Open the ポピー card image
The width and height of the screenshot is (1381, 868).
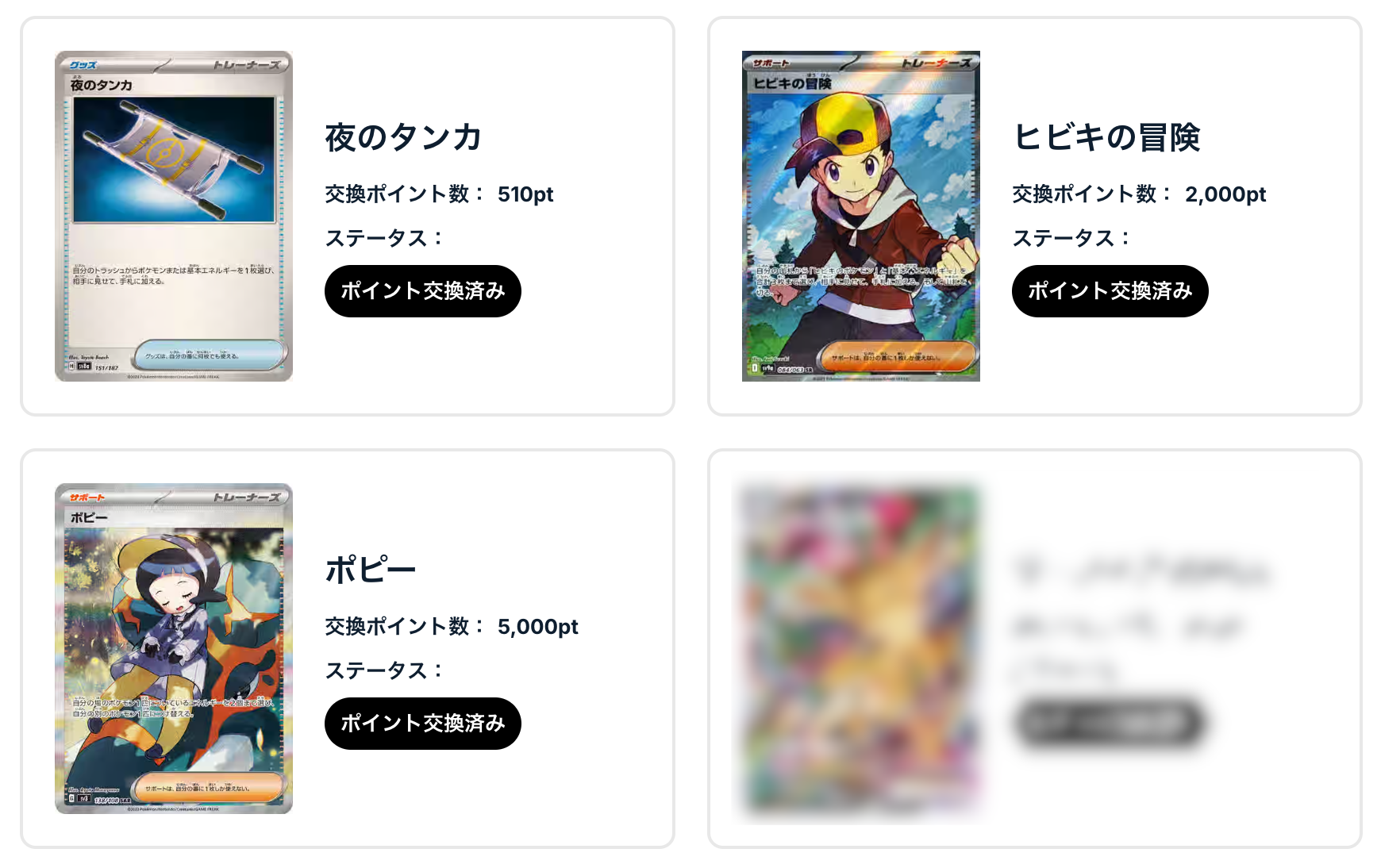(174, 648)
